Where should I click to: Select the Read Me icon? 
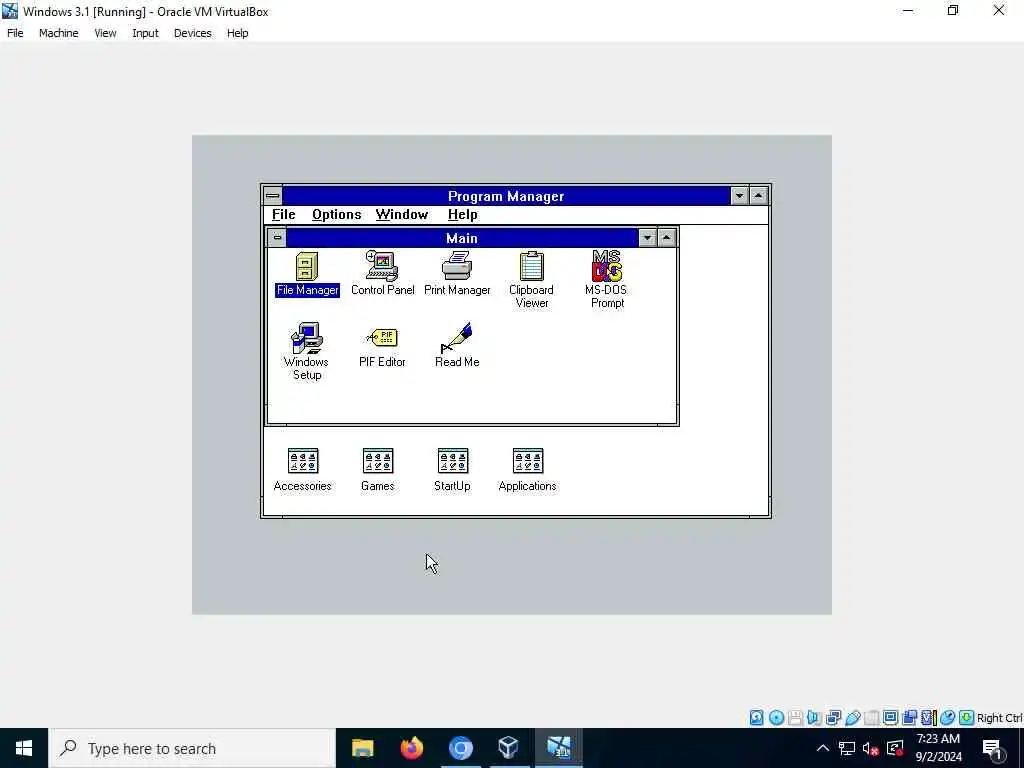(457, 345)
